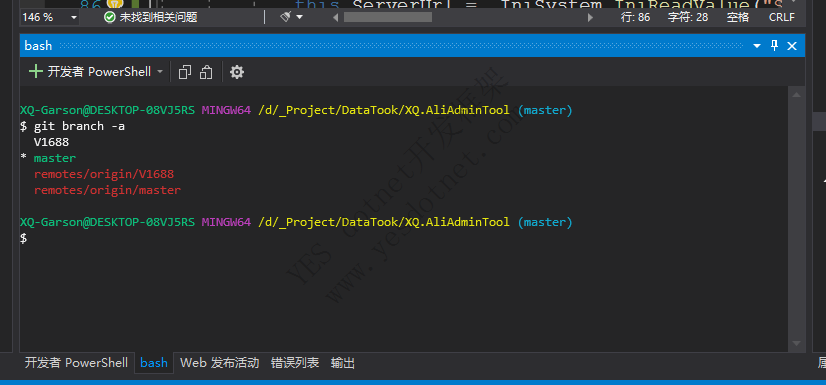The image size is (826, 385).
Task: Click the terminal scrollbar up arrow
Action: tap(796, 95)
